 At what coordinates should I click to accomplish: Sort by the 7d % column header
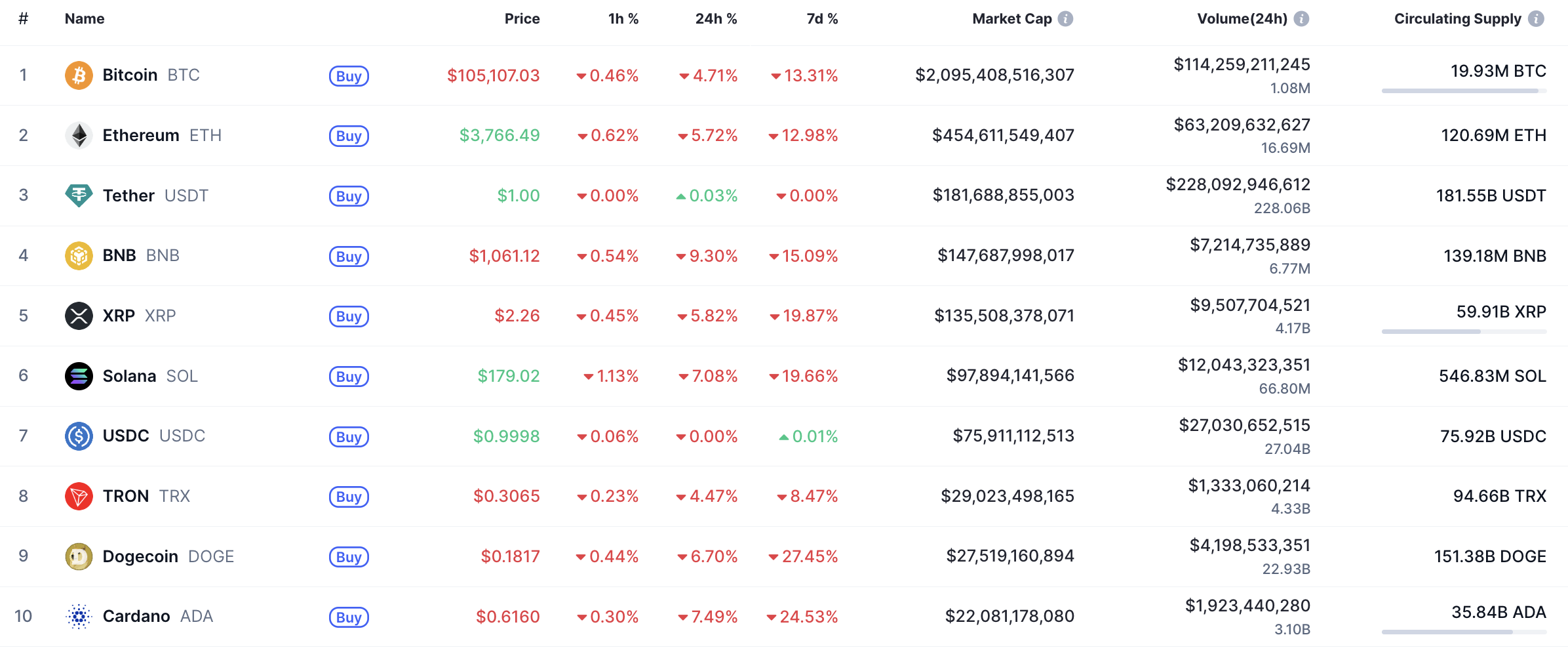coord(822,19)
